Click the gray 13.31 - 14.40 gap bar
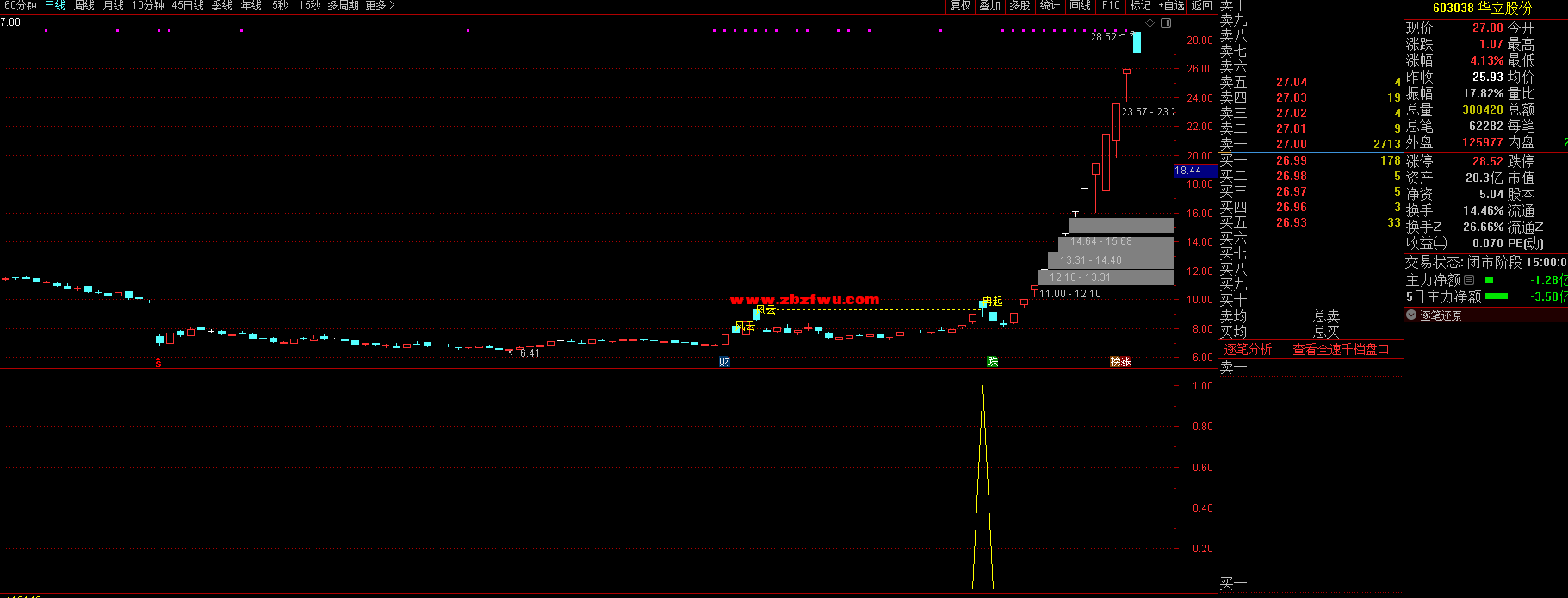 [x=1111, y=260]
